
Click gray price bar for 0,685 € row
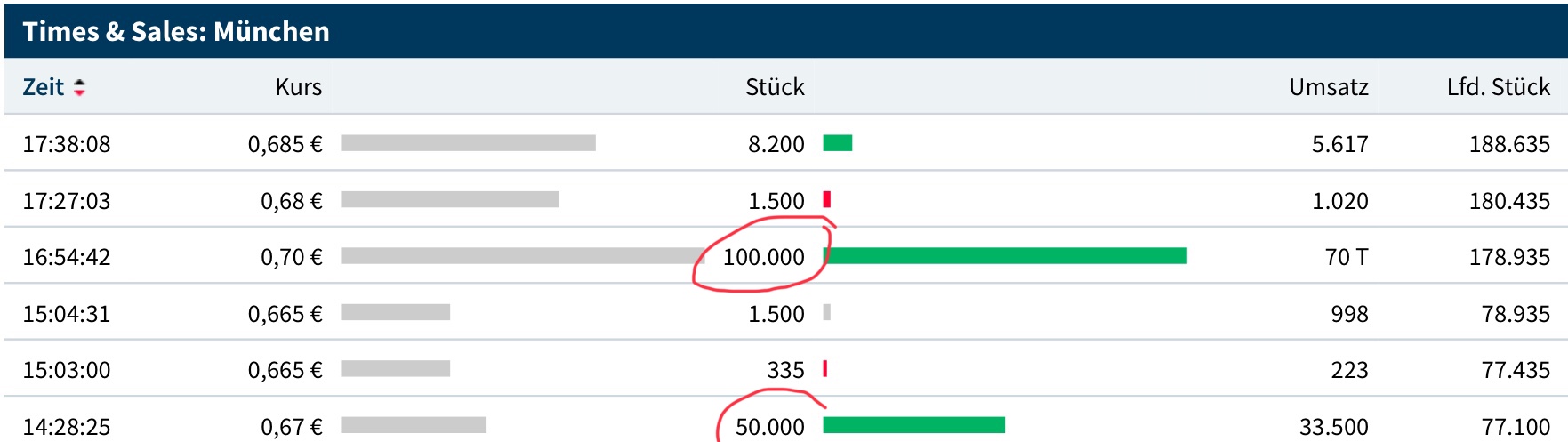[468, 143]
